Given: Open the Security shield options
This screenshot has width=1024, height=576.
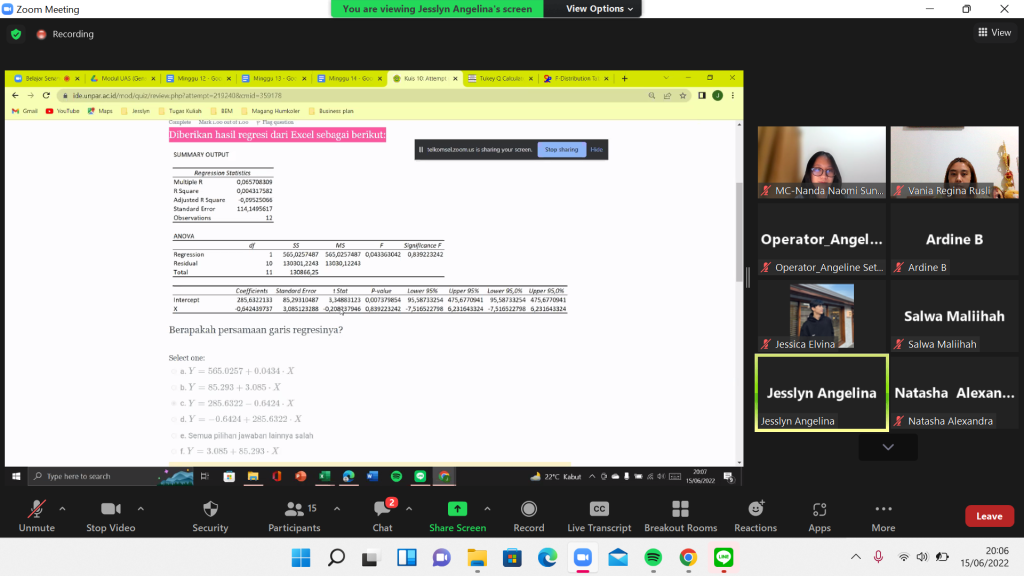Looking at the screenshot, I should pos(210,514).
